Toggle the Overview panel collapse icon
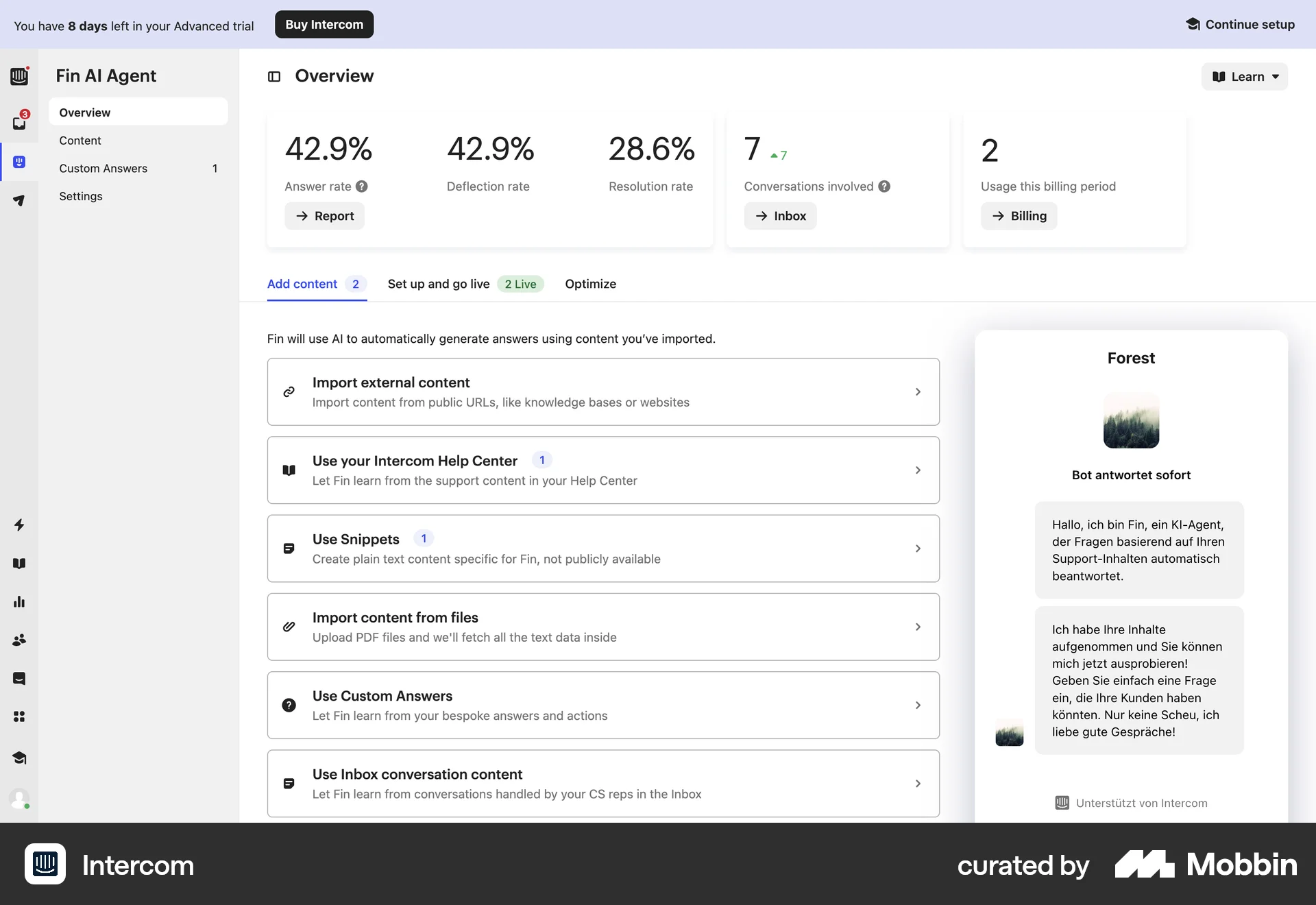Image resolution: width=1316 pixels, height=905 pixels. 274,76
